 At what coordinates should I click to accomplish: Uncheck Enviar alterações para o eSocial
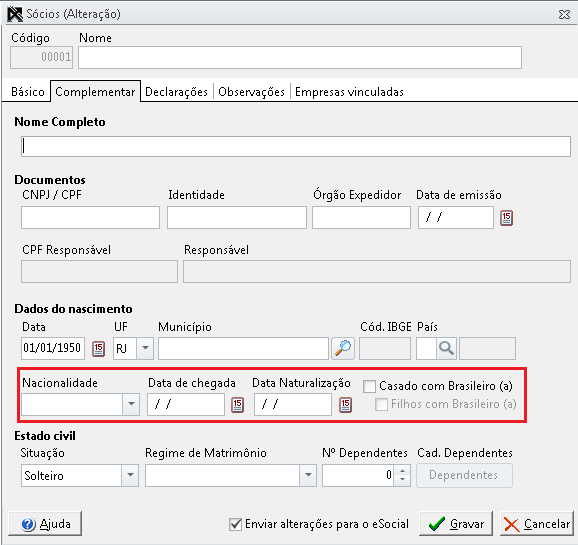point(235,524)
